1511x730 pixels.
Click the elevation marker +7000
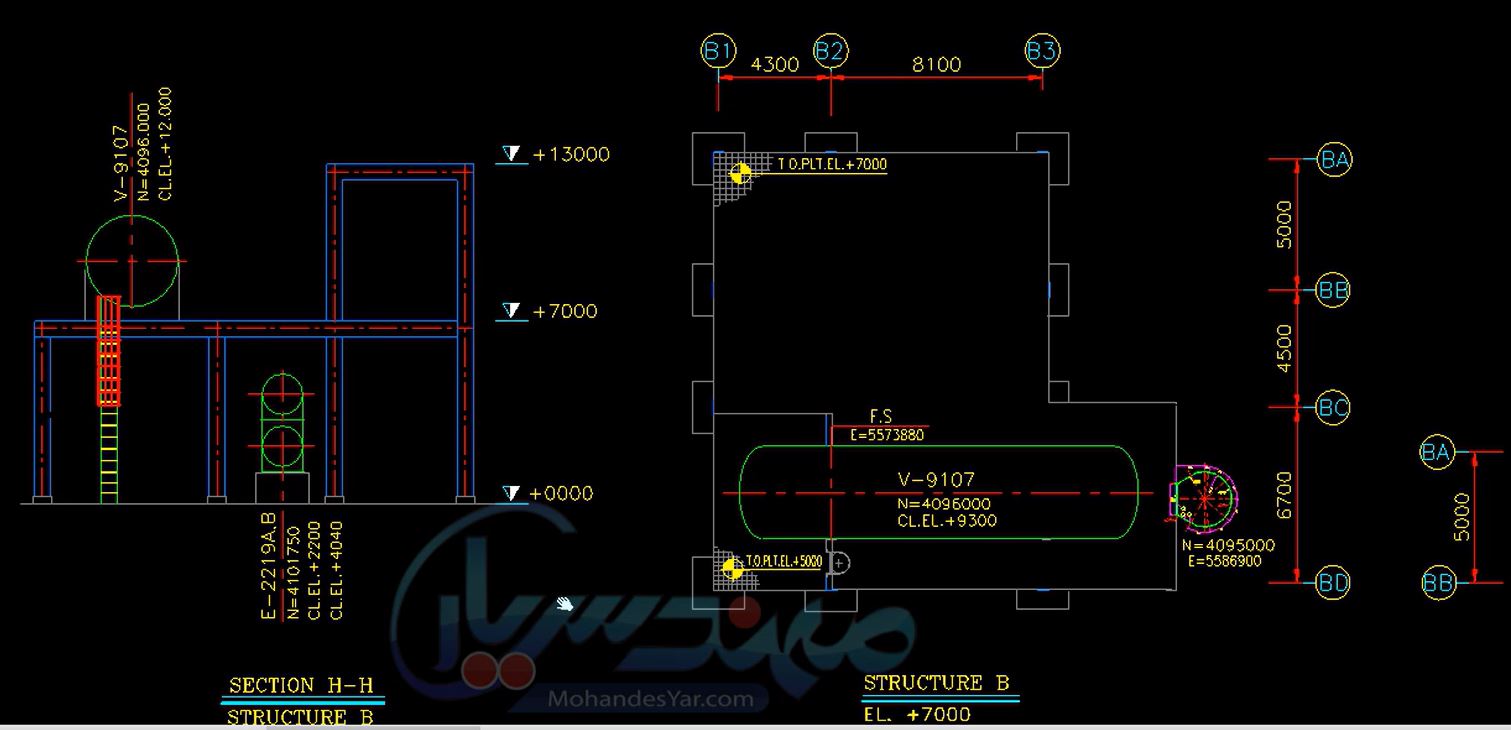[541, 311]
